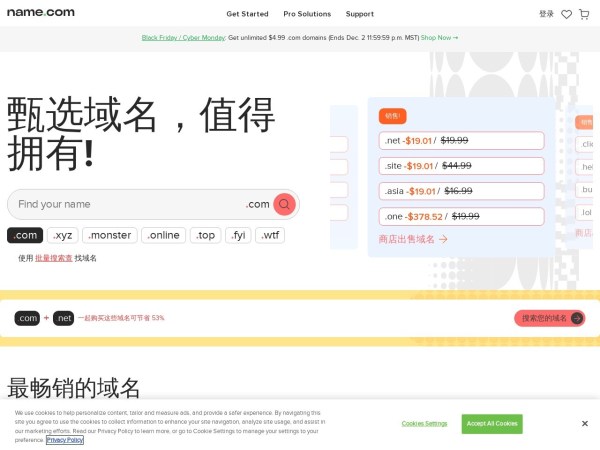Open the Pro Solutions menu
Image resolution: width=600 pixels, height=450 pixels.
click(x=307, y=14)
